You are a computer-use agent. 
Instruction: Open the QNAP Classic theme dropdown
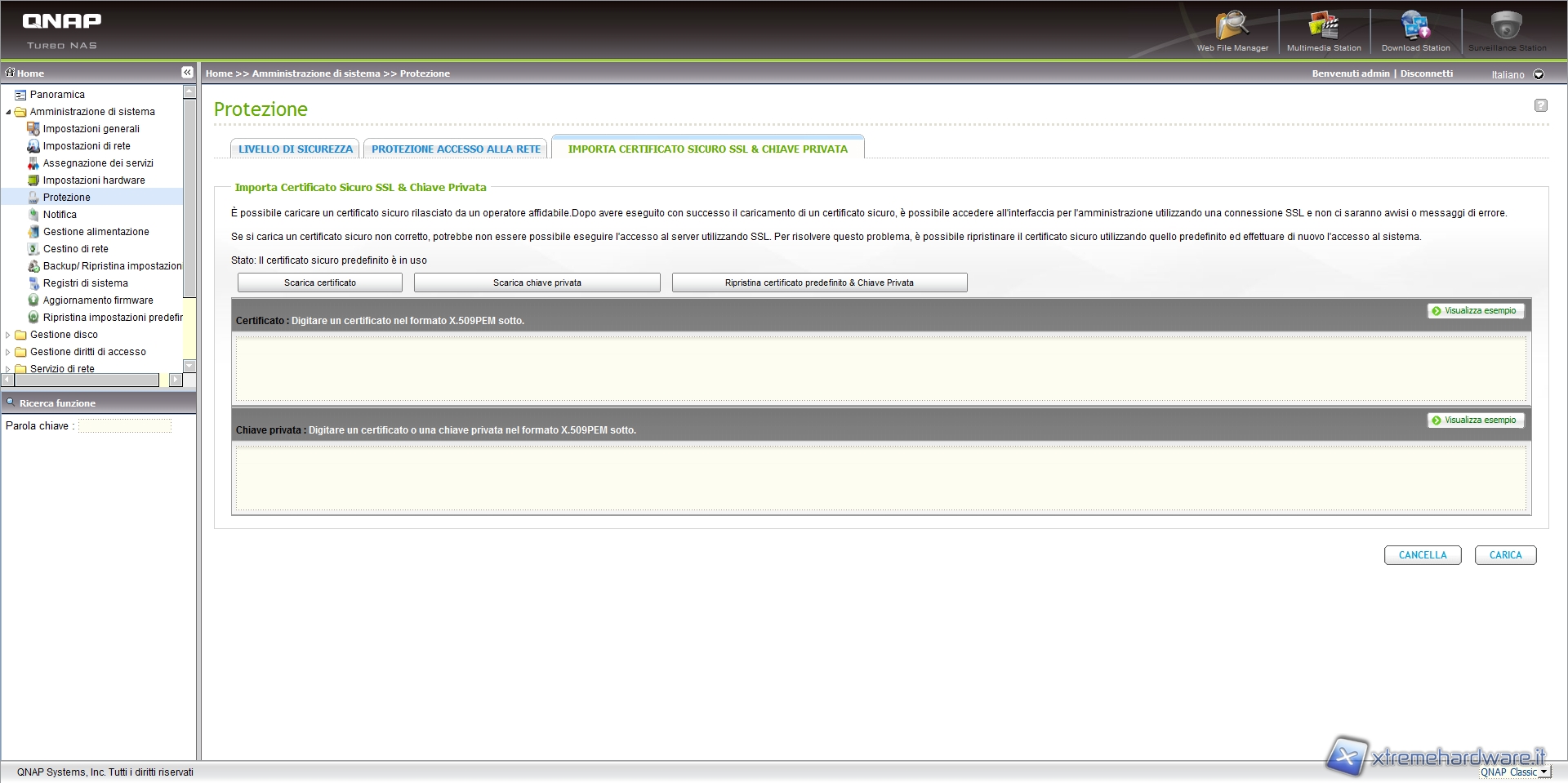[x=1543, y=772]
